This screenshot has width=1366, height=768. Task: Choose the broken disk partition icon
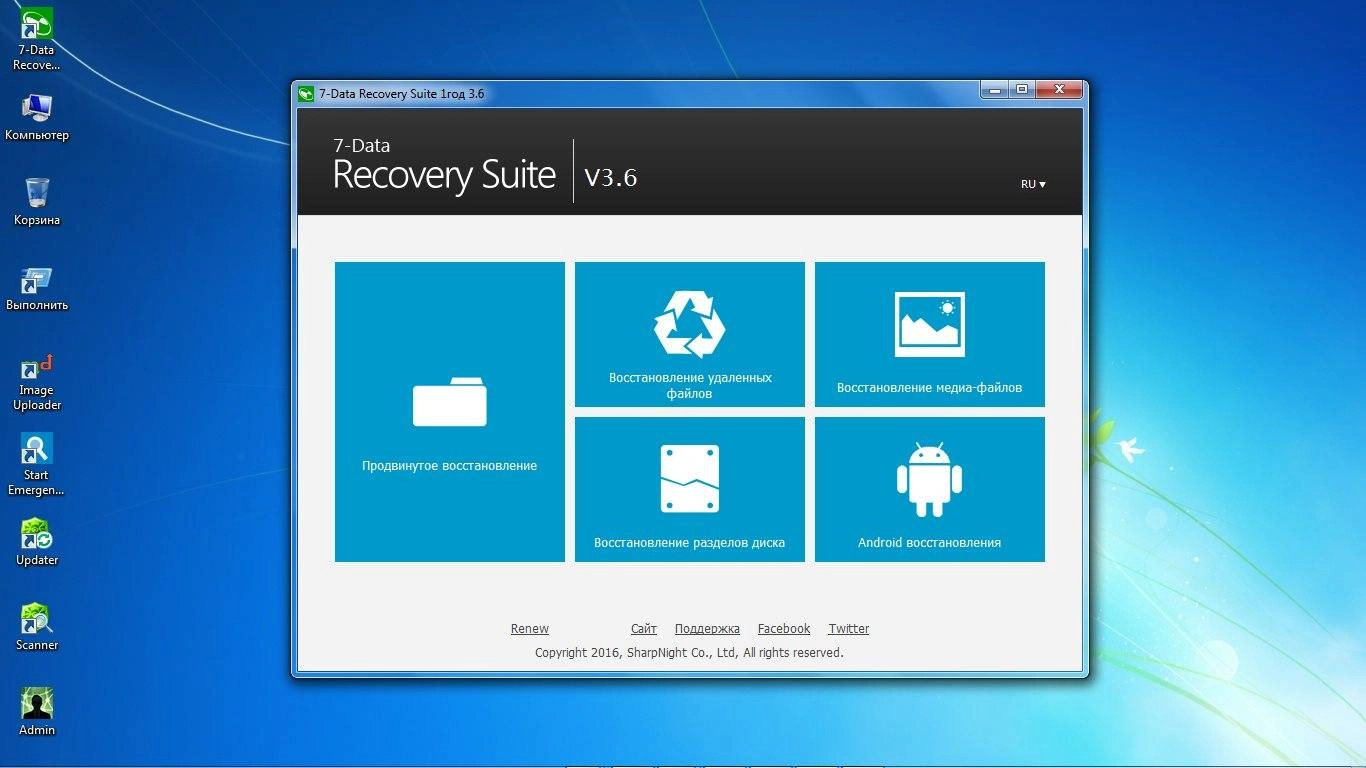[x=690, y=479]
